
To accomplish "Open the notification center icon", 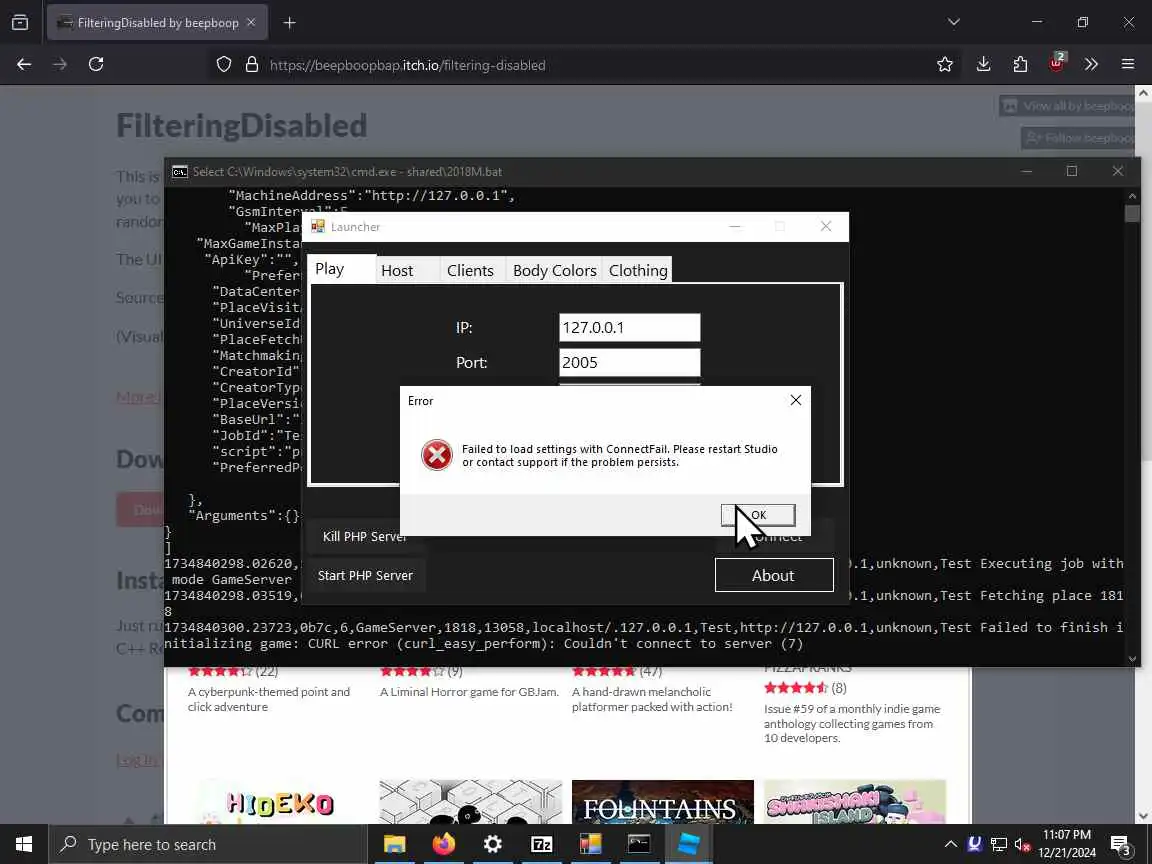I will pyautogui.click(x=1121, y=845).
